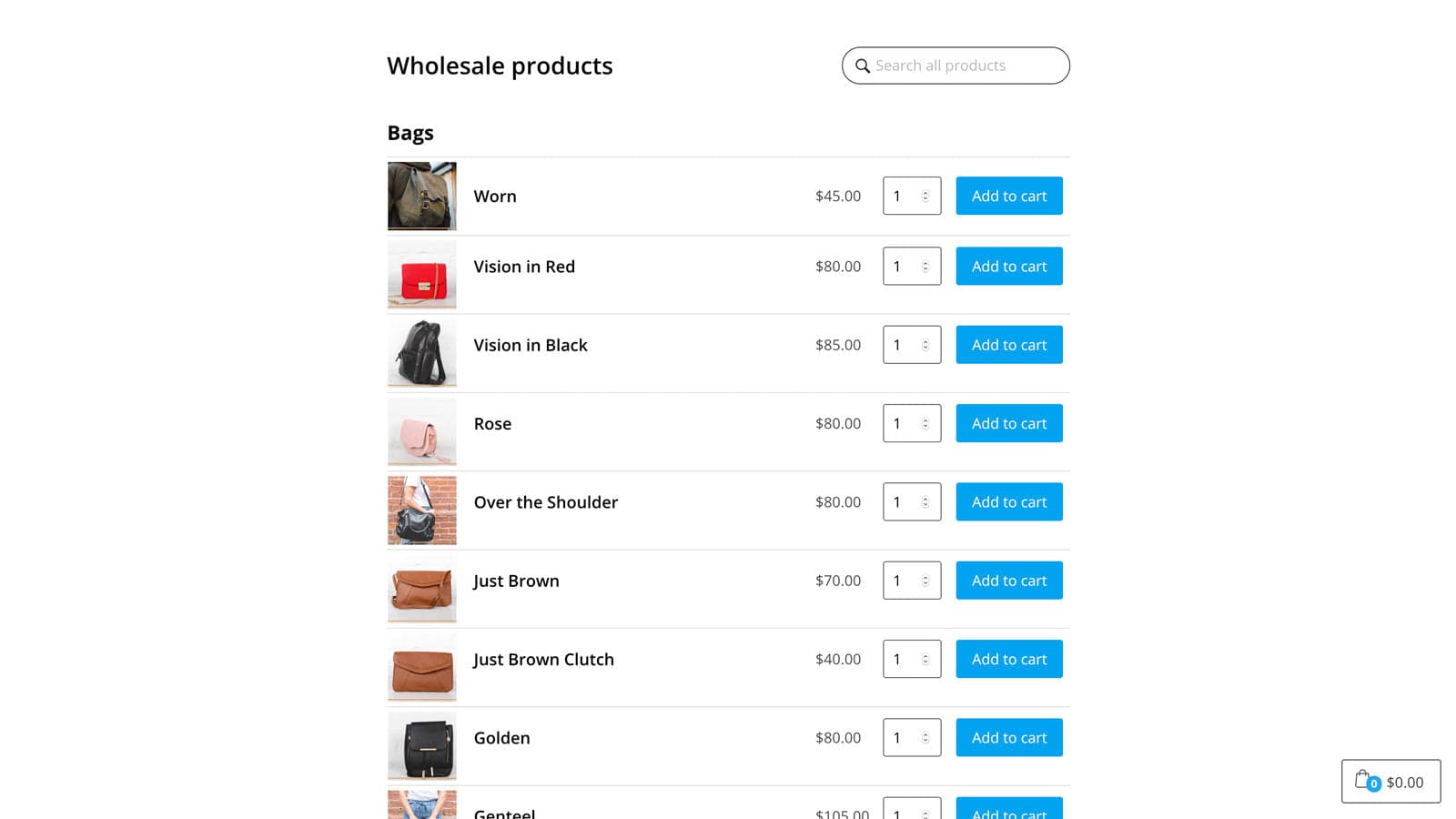Viewport: 1456px width, 819px height.
Task: Click the Rose pink bag thumbnail
Action: point(421,430)
